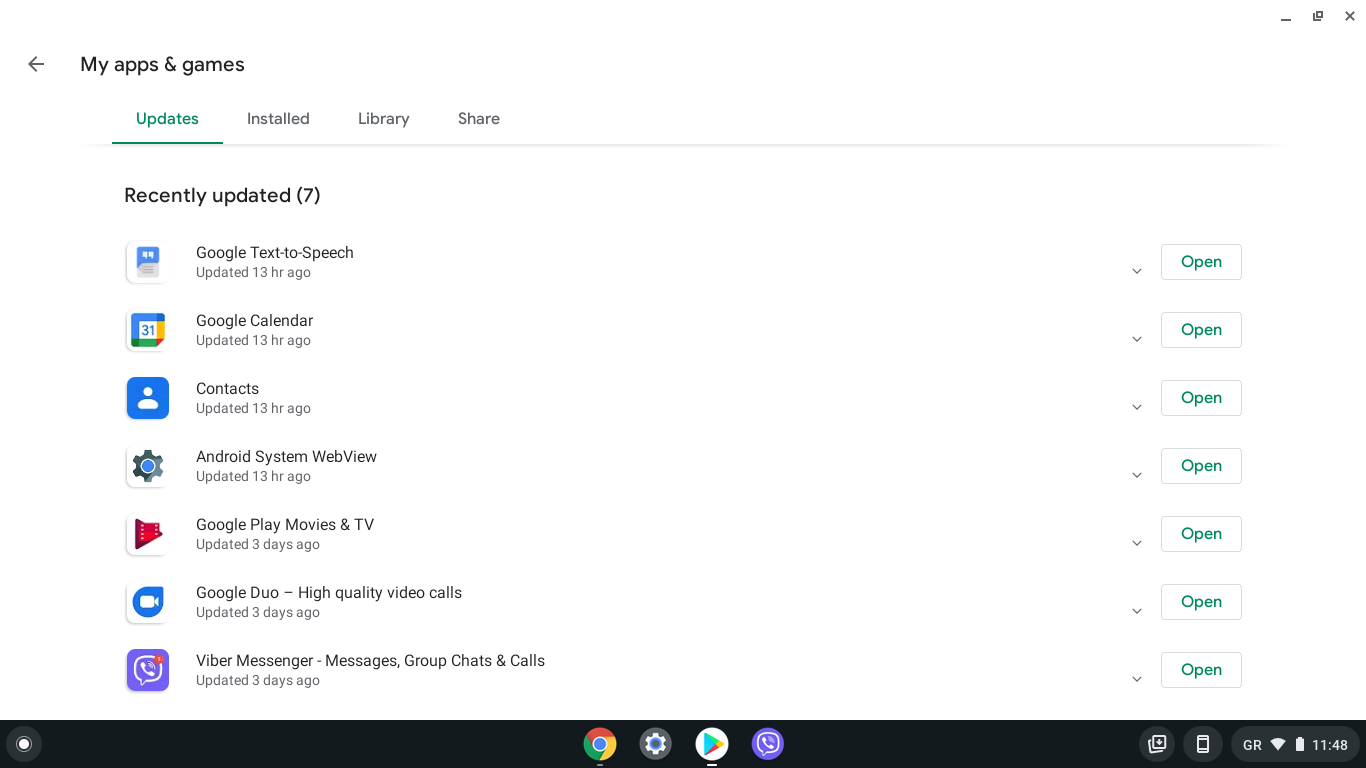Click the Google Duo app icon
The width and height of the screenshot is (1366, 768).
pyautogui.click(x=148, y=602)
